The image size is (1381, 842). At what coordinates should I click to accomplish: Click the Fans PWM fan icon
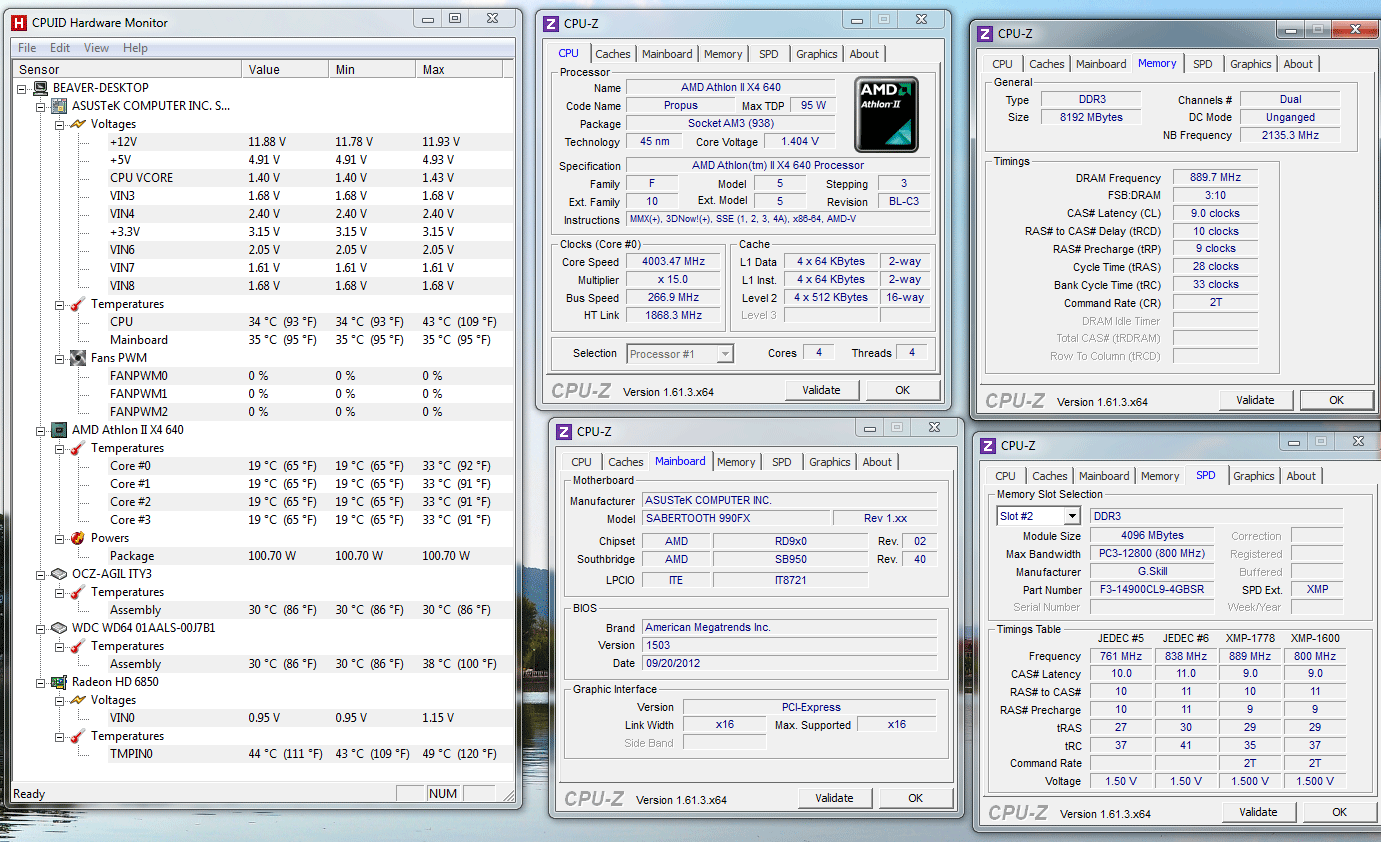click(78, 358)
